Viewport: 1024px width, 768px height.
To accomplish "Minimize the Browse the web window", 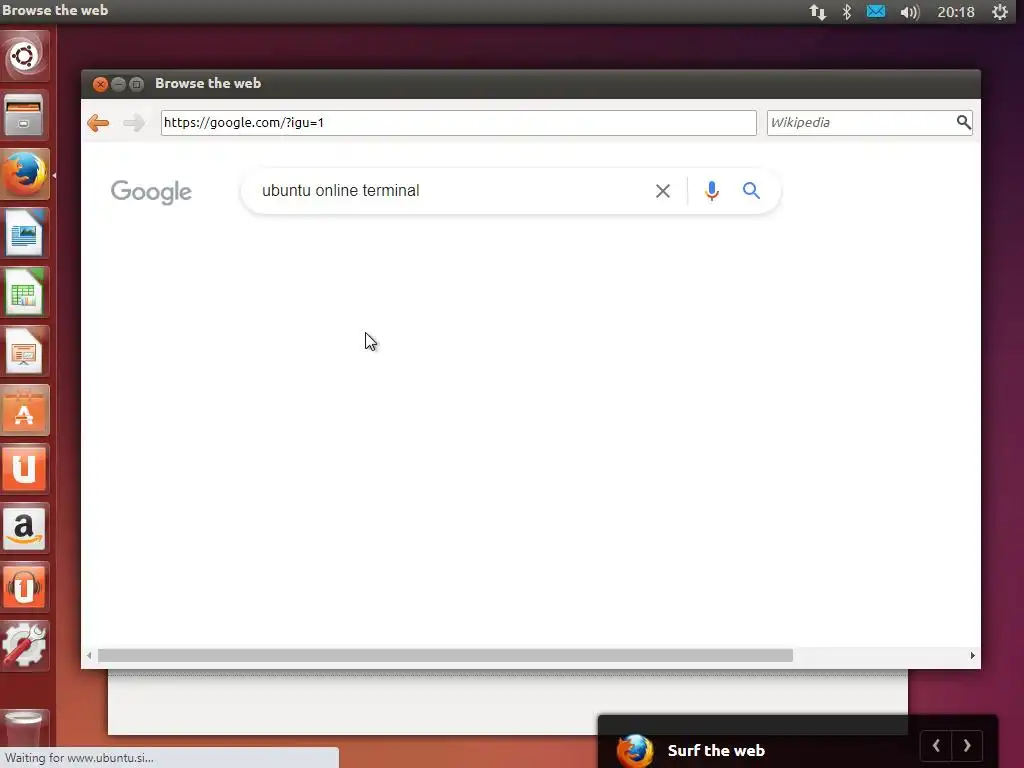I will click(118, 84).
